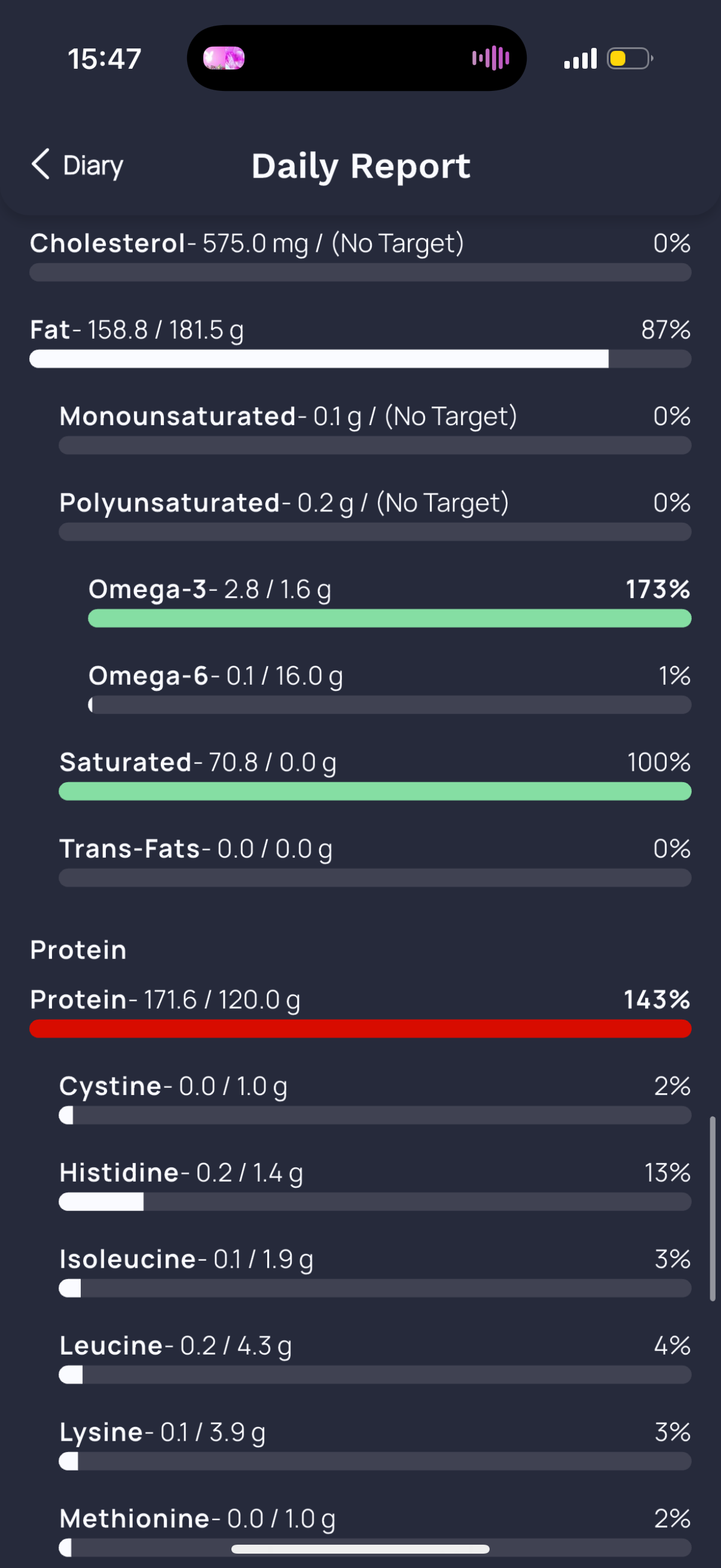Tap the red Protein 143% progress bar
Image resolution: width=721 pixels, height=1568 pixels.
(360, 1029)
